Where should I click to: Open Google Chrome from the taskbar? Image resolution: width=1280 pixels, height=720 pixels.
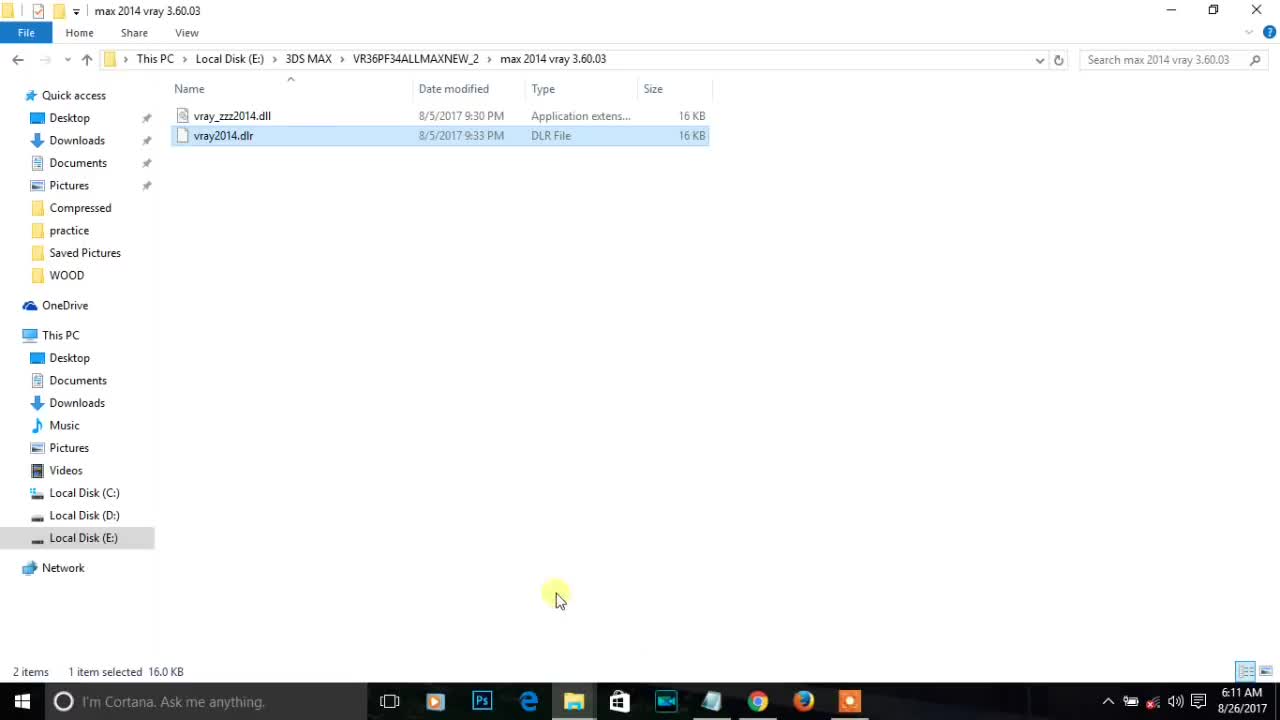pyautogui.click(x=758, y=701)
